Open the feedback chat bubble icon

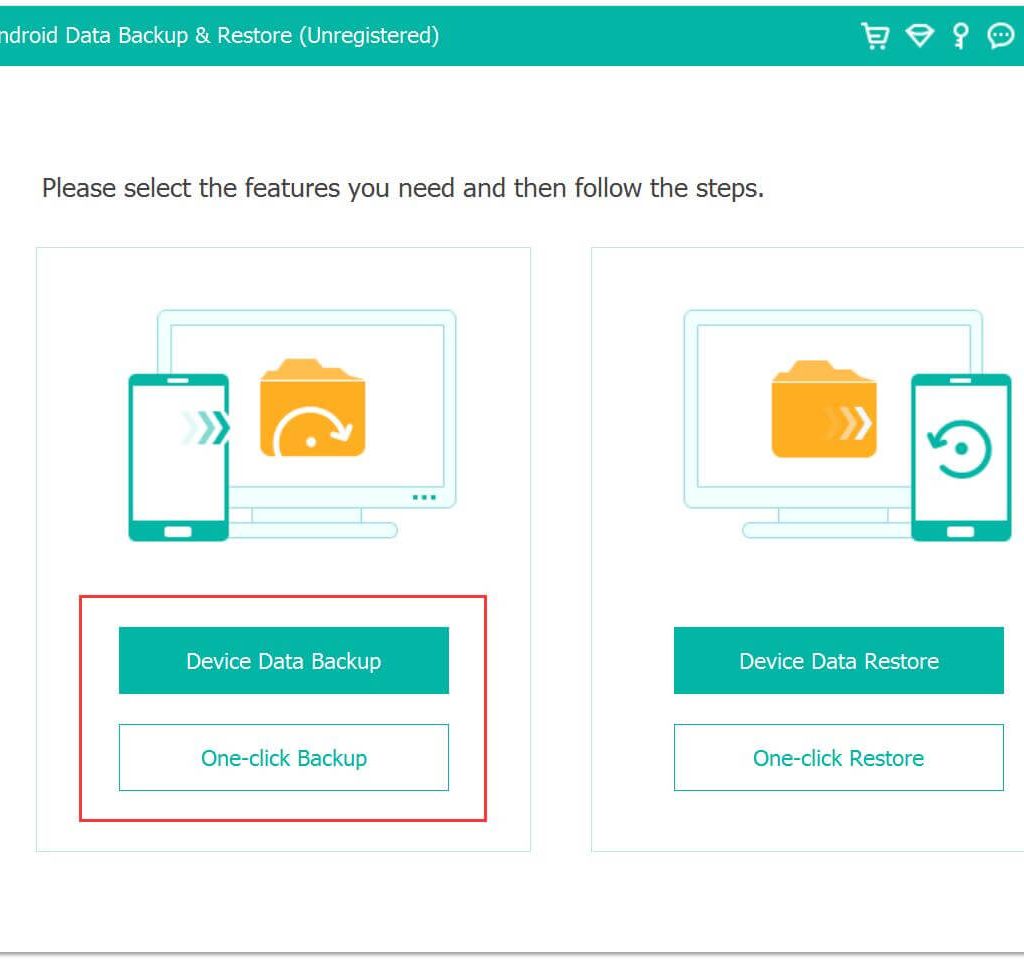pos(1000,36)
